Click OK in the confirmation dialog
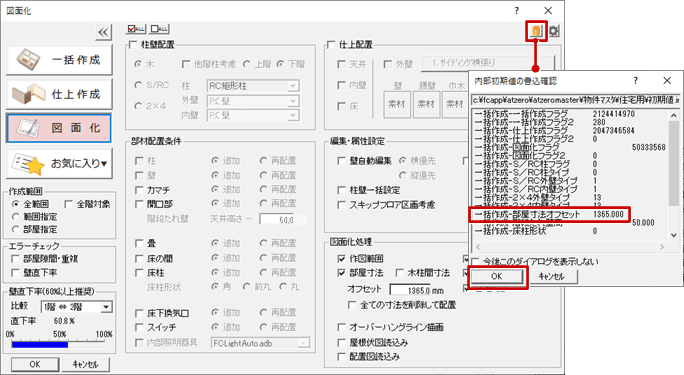 [x=496, y=276]
